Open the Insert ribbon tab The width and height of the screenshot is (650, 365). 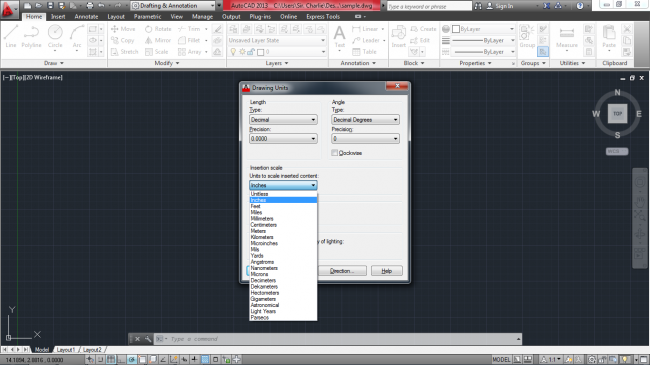[x=58, y=17]
